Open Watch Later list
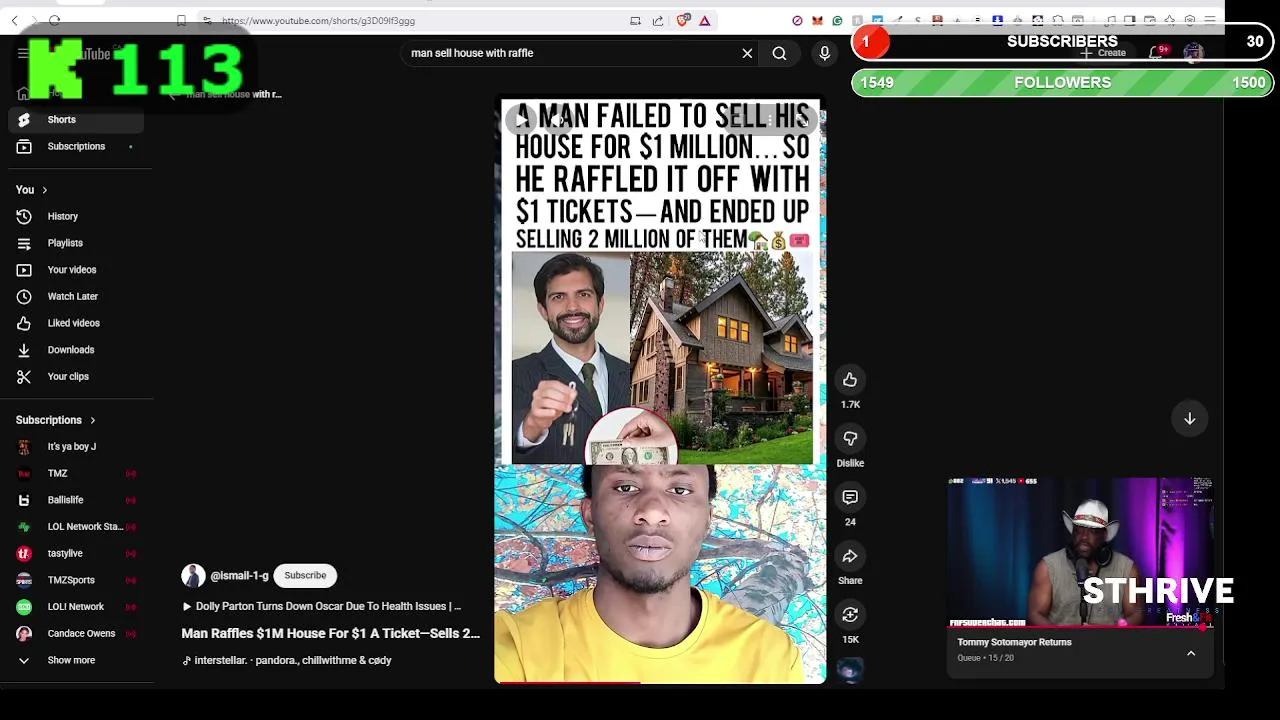 click(76, 297)
